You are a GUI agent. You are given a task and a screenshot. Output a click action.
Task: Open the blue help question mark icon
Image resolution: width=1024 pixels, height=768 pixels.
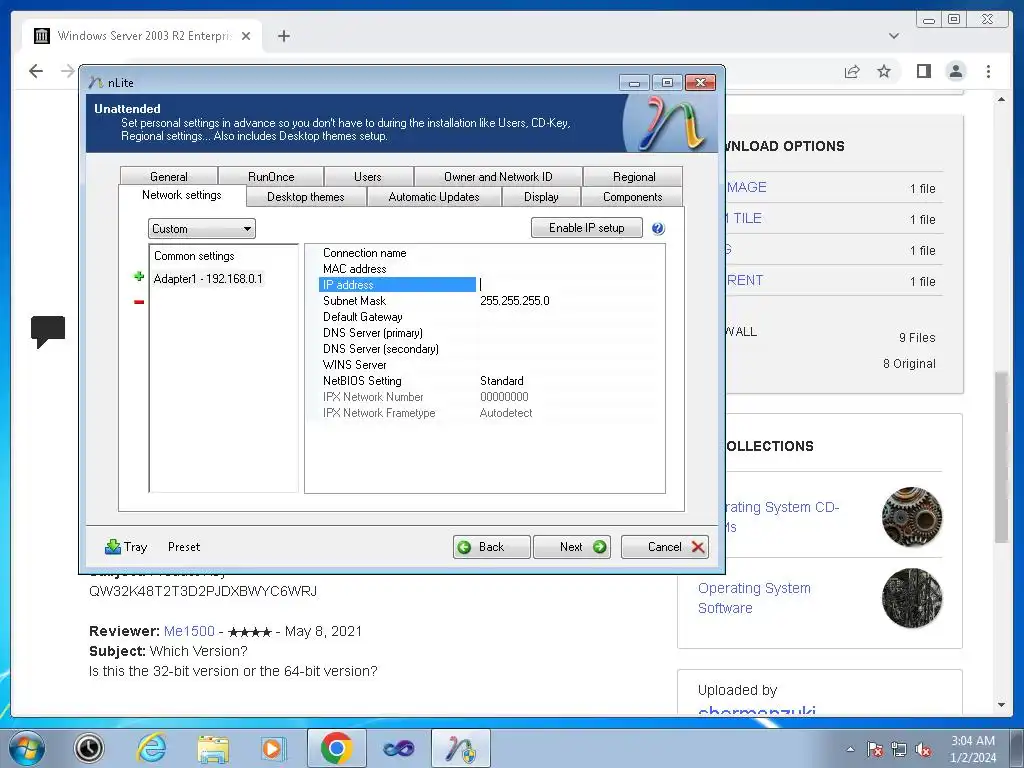(x=658, y=229)
